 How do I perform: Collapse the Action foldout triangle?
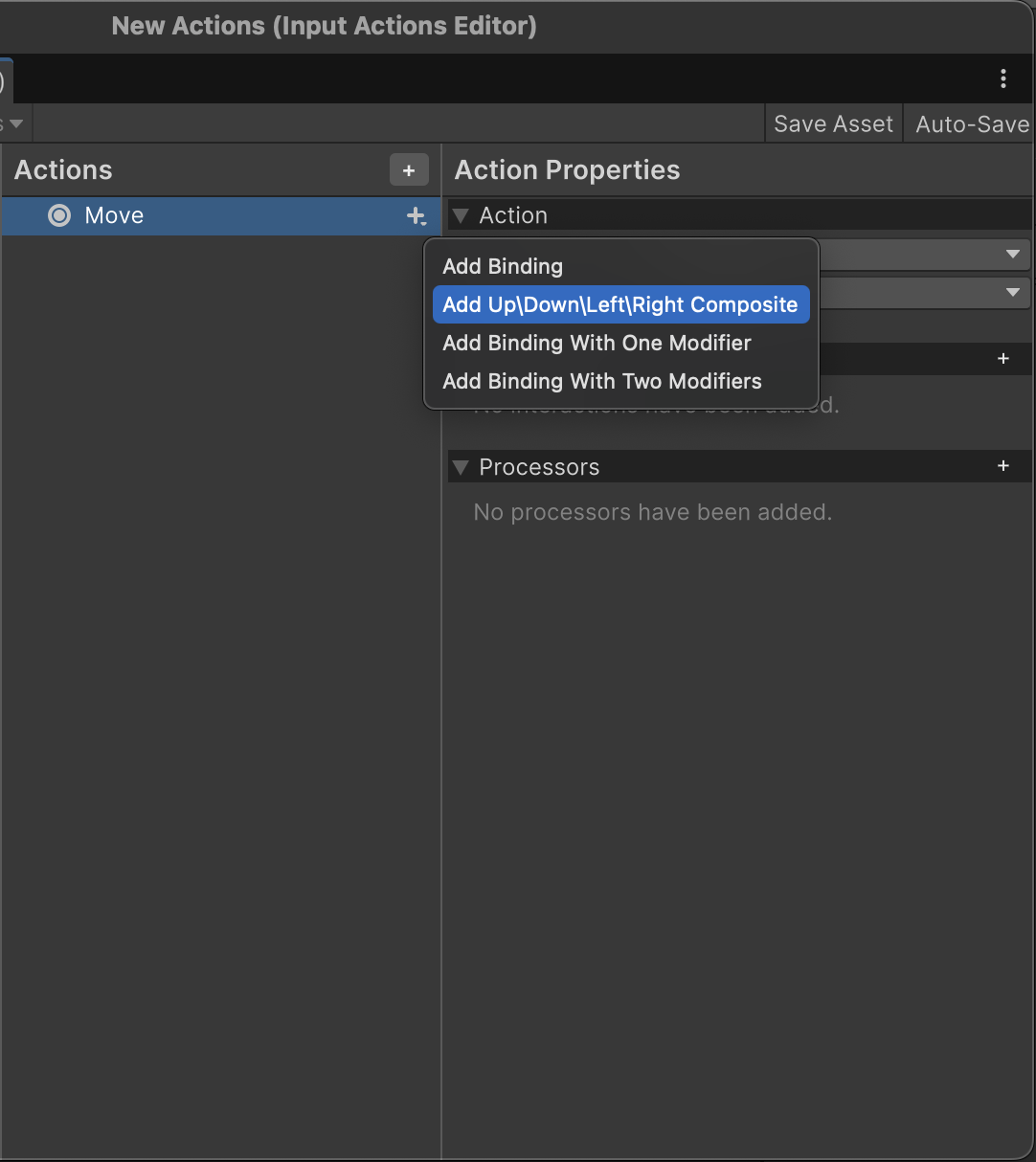coord(461,216)
